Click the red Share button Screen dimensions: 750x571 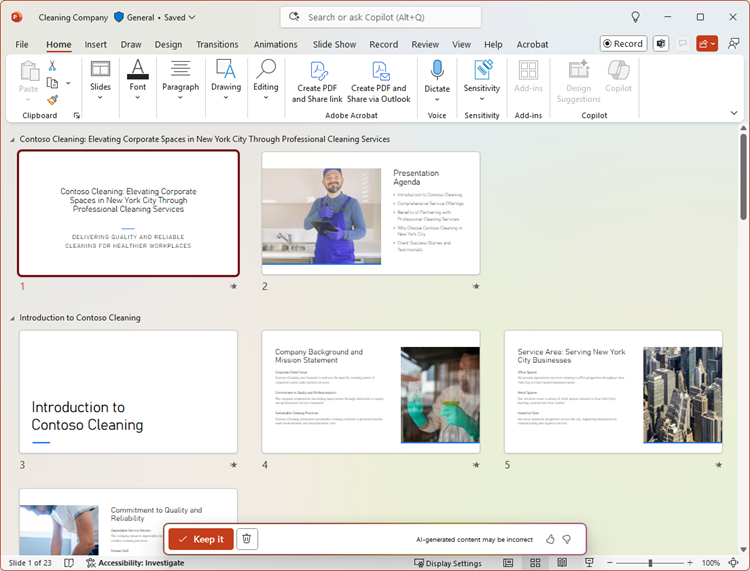pos(707,44)
